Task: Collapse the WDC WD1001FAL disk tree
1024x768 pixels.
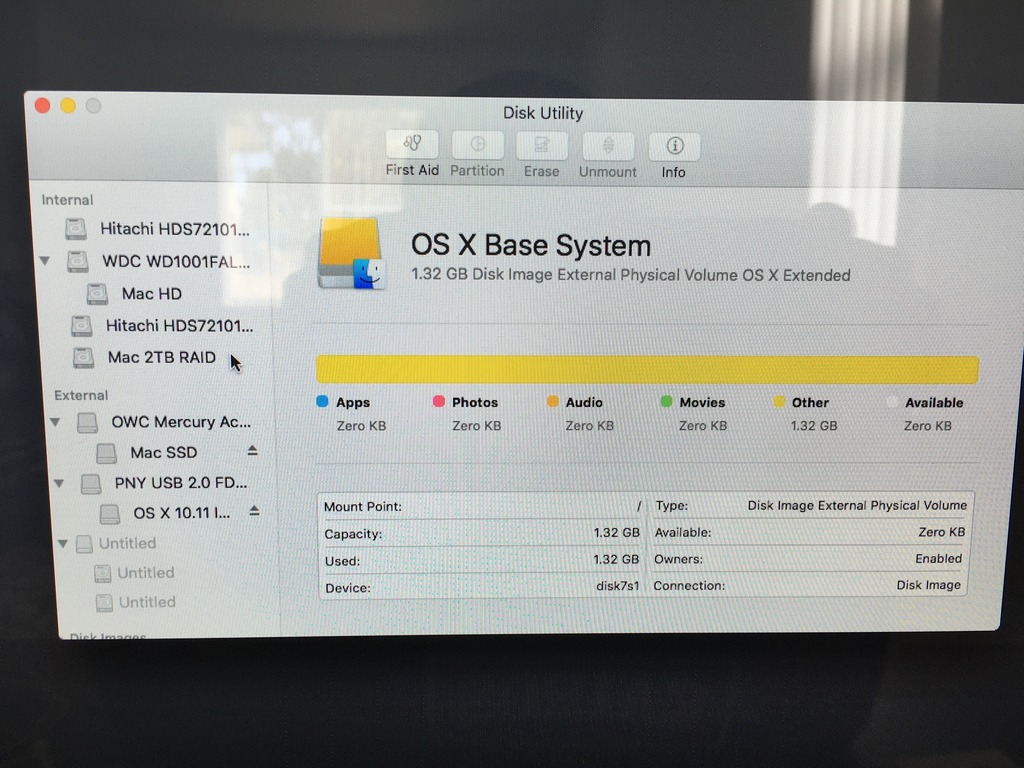Action: pyautogui.click(x=44, y=261)
